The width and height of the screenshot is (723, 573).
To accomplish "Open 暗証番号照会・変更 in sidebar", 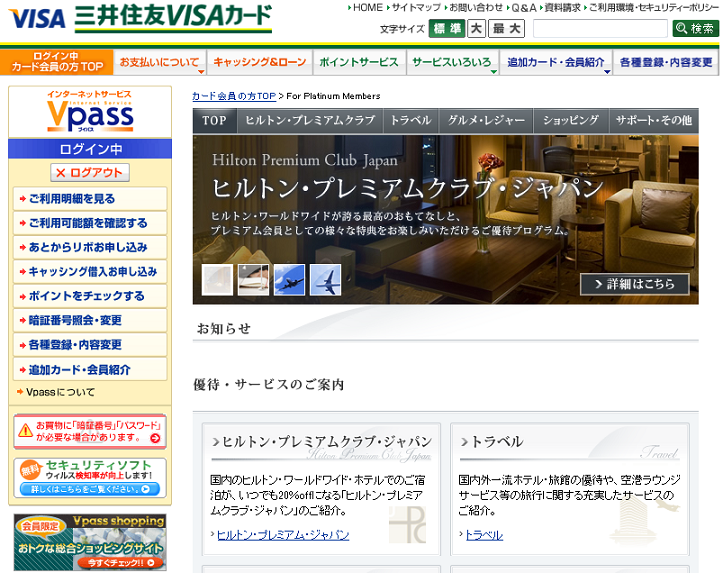I will click(90, 320).
